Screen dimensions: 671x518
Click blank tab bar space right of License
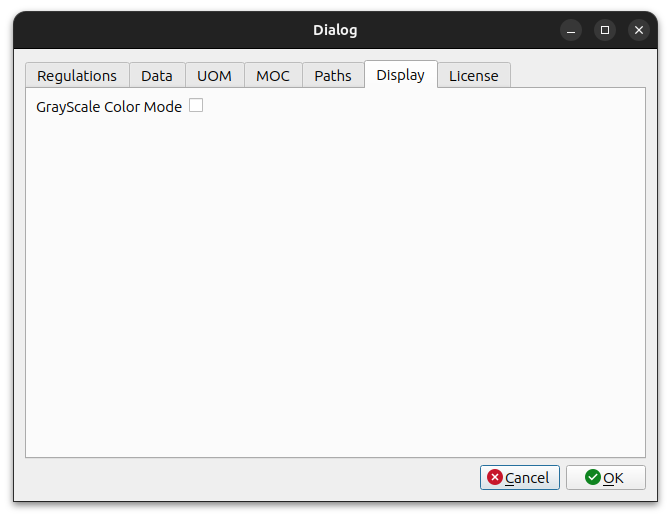tap(580, 76)
